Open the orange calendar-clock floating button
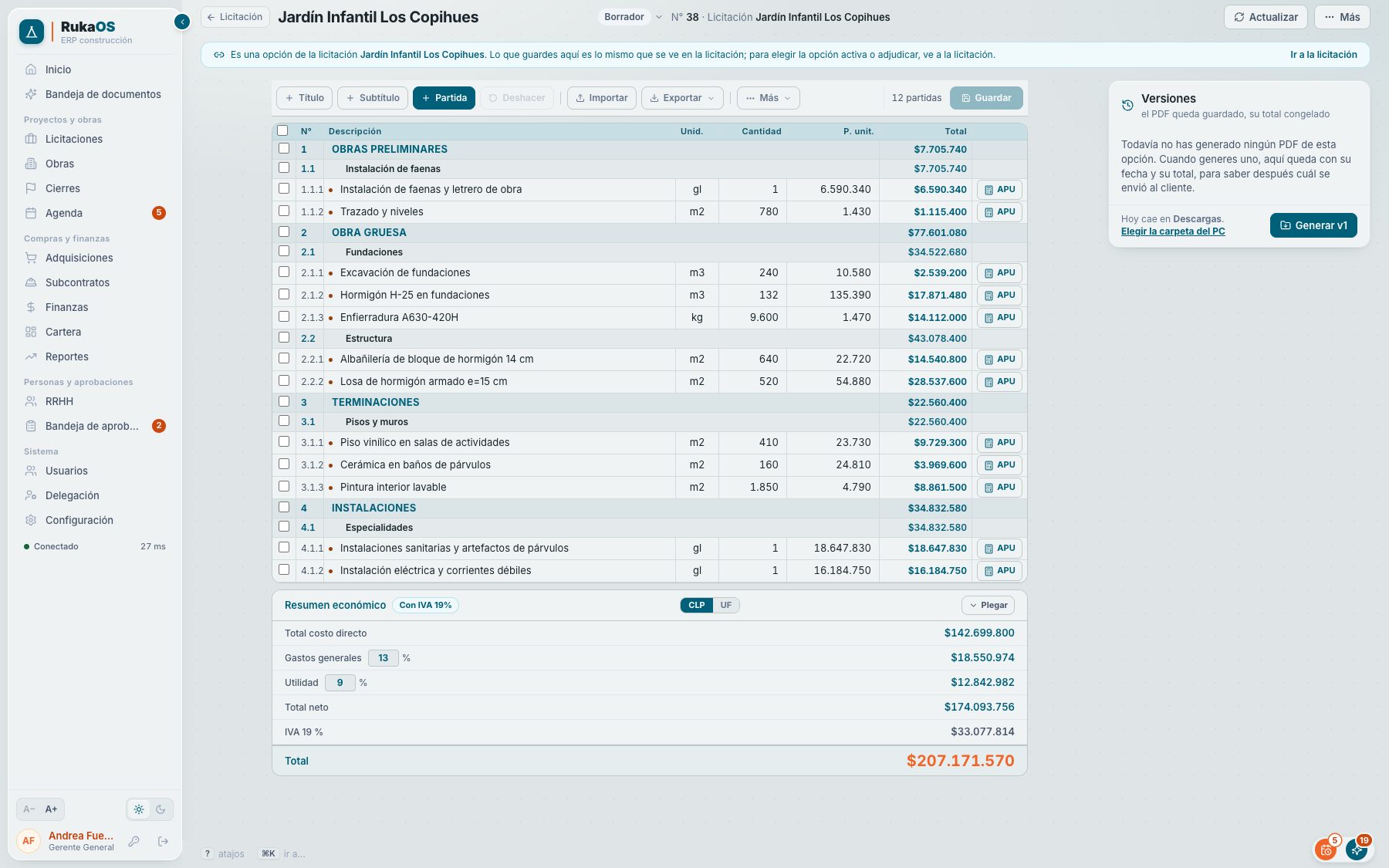 [x=1326, y=850]
